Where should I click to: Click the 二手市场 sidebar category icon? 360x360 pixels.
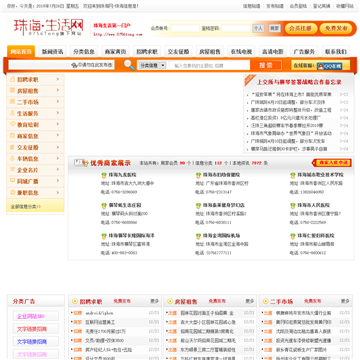[12, 102]
